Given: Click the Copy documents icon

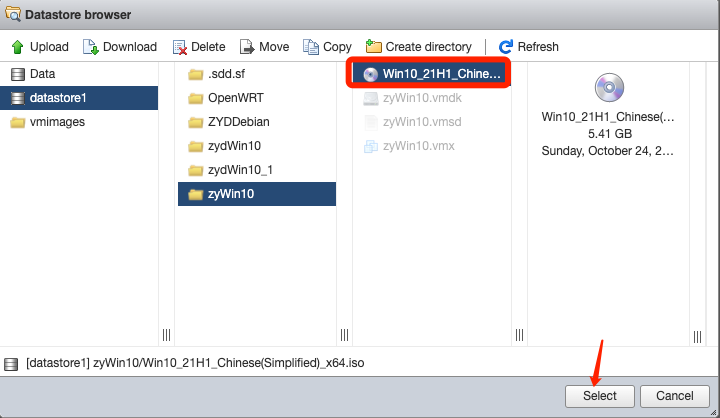Looking at the screenshot, I should click(x=311, y=47).
